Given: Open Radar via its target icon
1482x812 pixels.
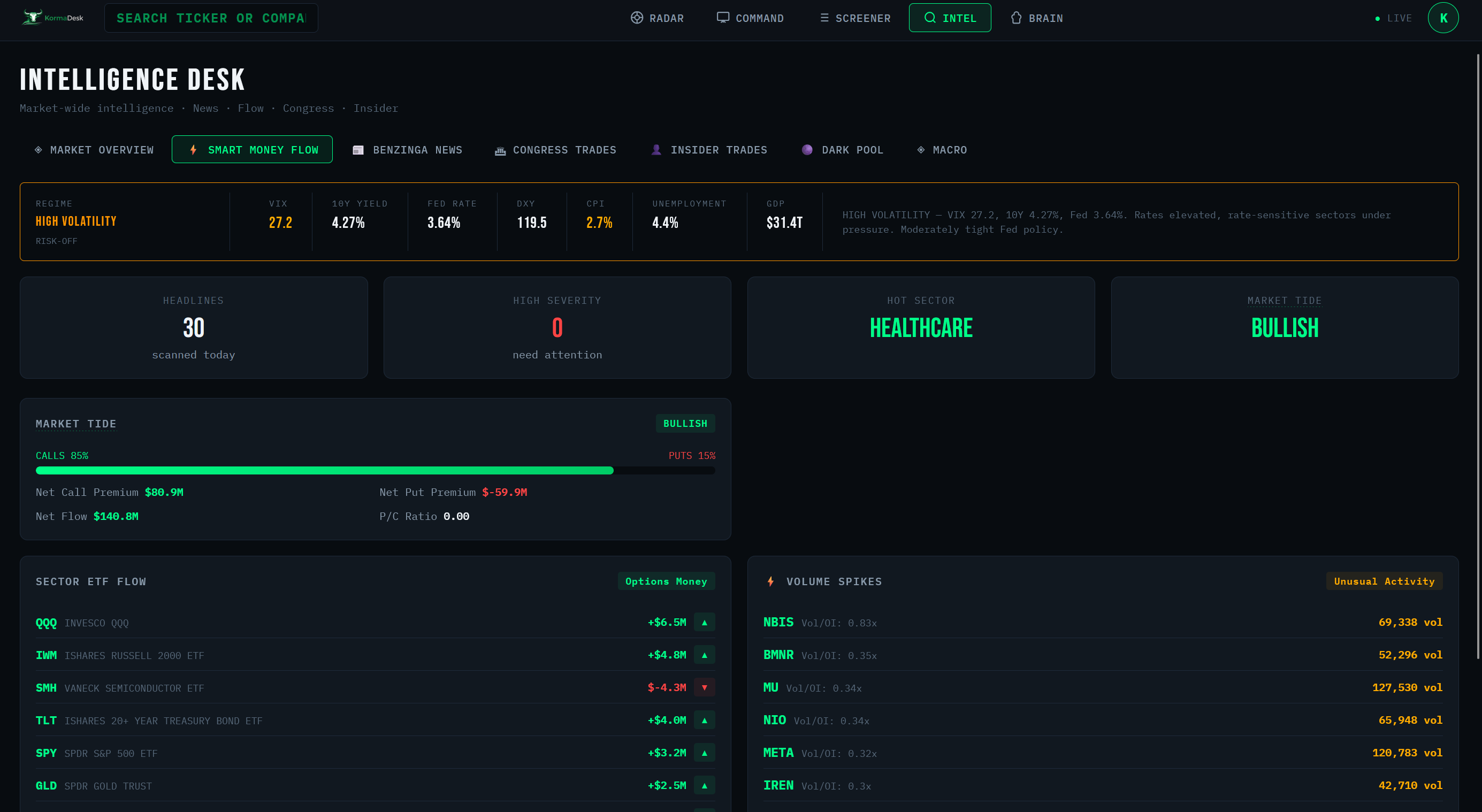Looking at the screenshot, I should point(636,18).
